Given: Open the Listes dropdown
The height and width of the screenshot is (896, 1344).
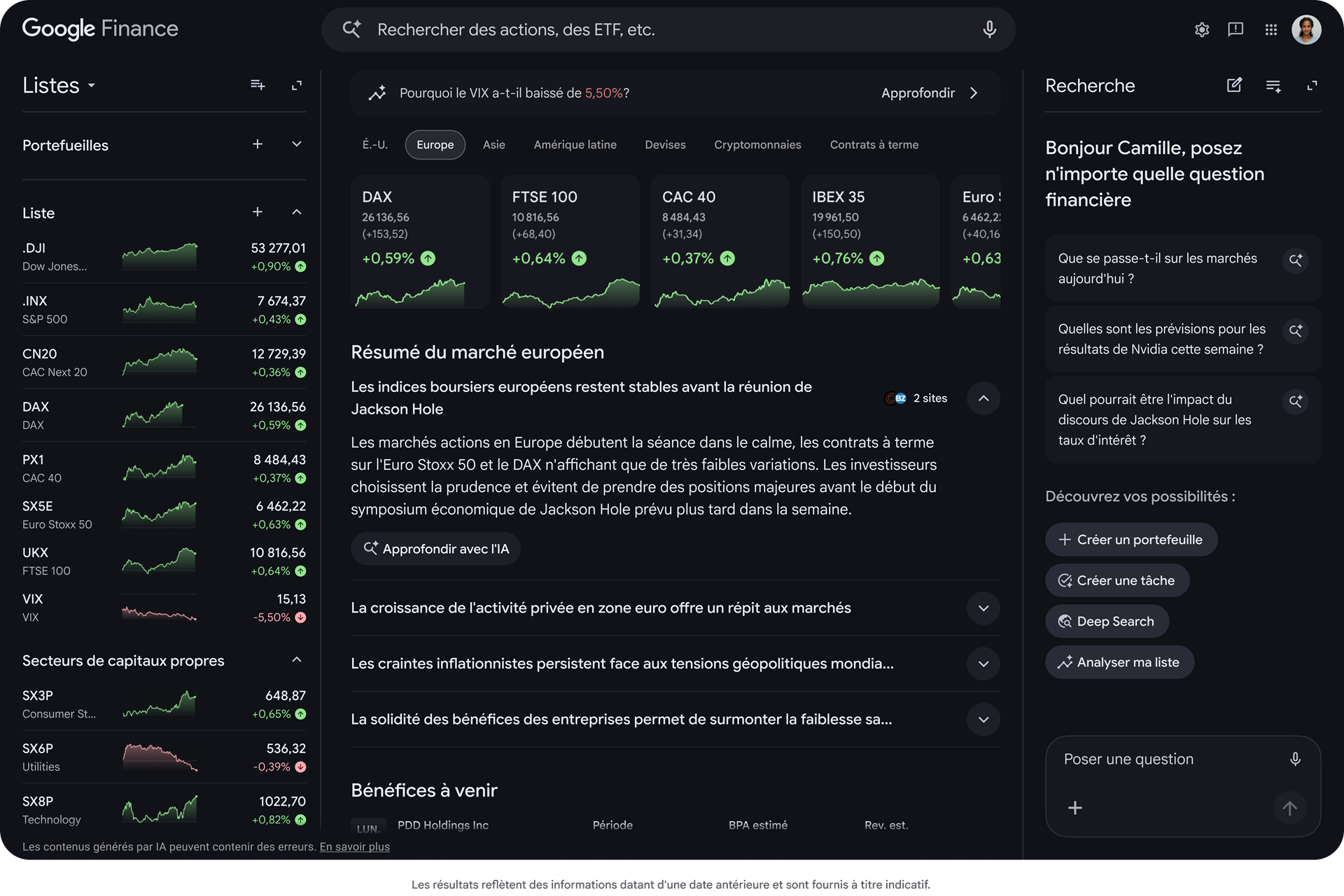Looking at the screenshot, I should pyautogui.click(x=59, y=85).
